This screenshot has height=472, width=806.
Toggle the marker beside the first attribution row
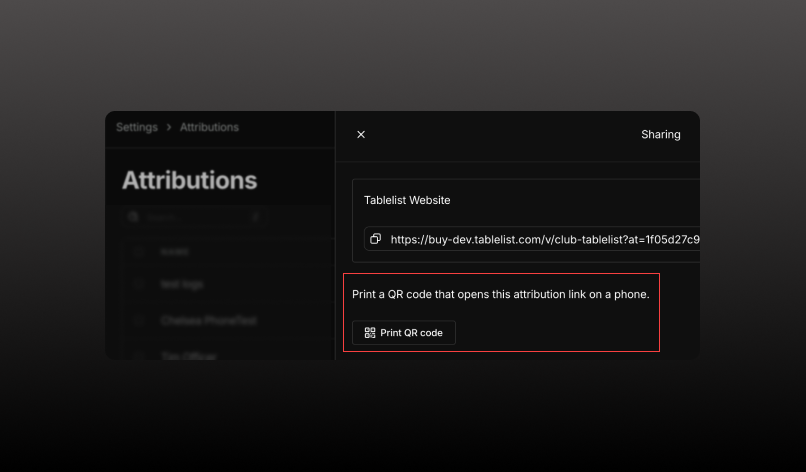point(138,251)
